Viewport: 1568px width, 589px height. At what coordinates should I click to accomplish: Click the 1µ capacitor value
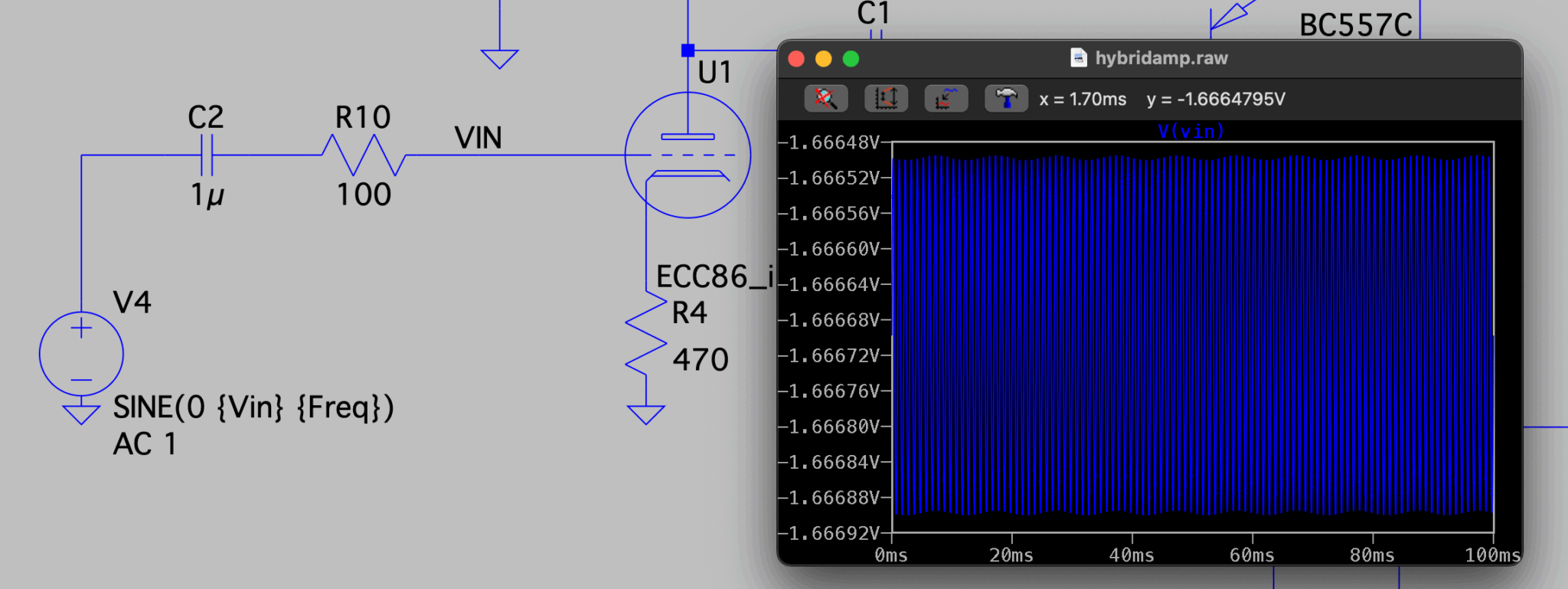click(x=207, y=195)
